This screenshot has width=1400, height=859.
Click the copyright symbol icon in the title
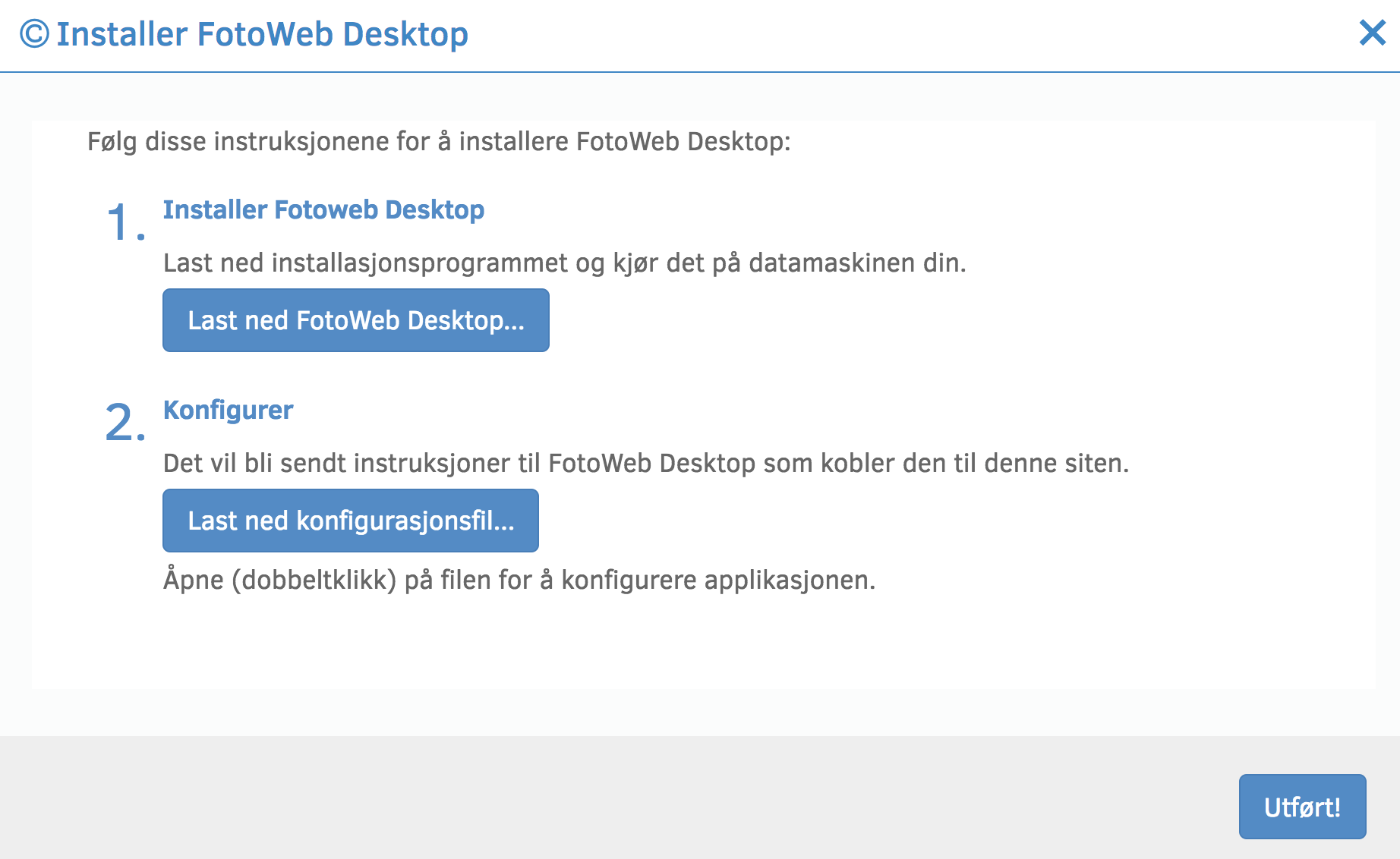pyautogui.click(x=34, y=34)
